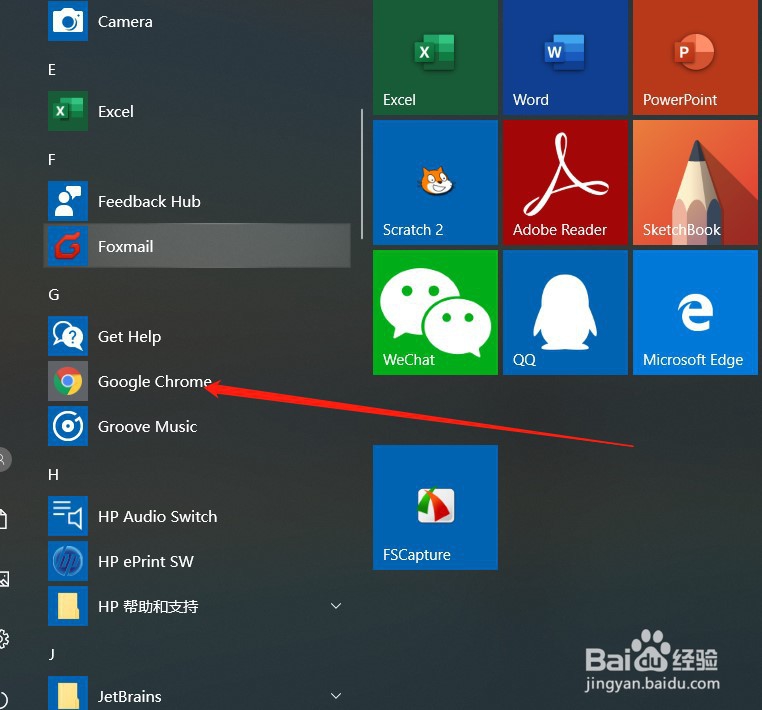The height and width of the screenshot is (710, 762).
Task: Open the WeChat tile
Action: (435, 312)
